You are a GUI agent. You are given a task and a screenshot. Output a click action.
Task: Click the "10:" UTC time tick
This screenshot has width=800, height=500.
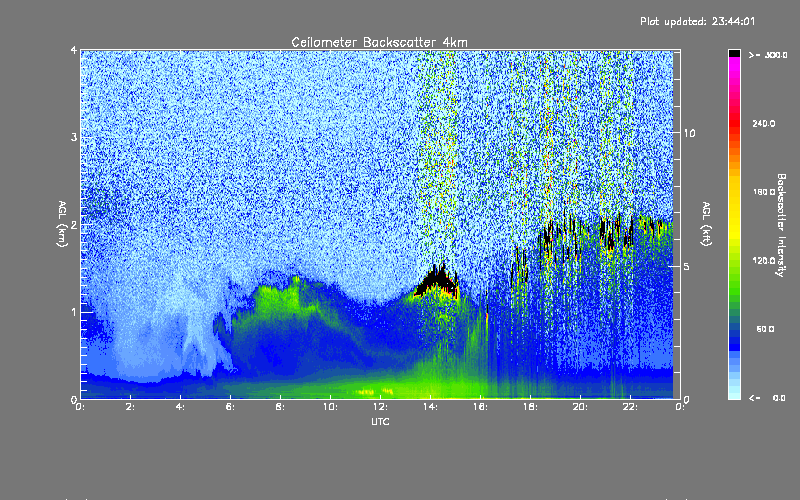coord(331,407)
